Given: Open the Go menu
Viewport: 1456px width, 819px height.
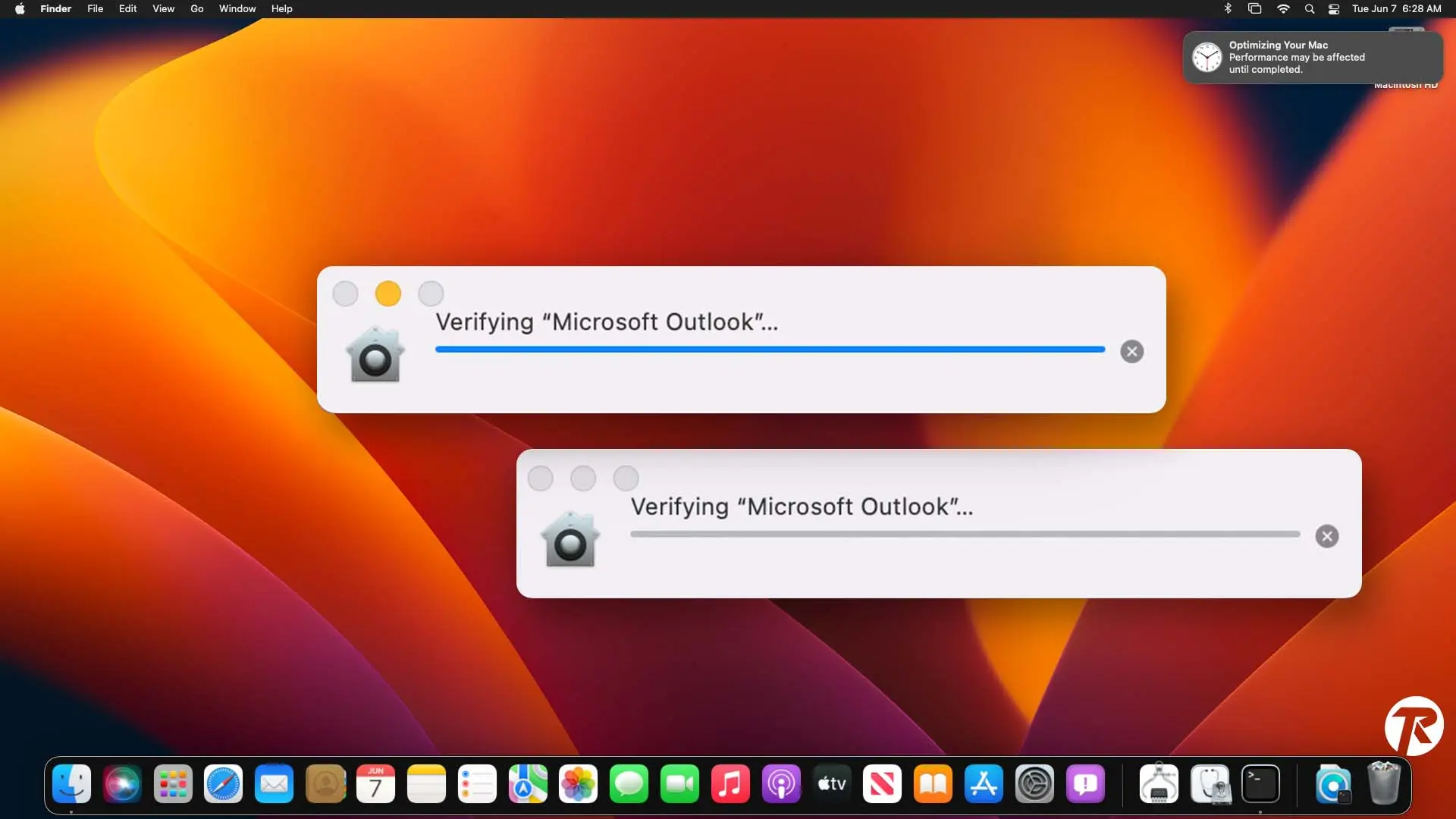Looking at the screenshot, I should 196,8.
